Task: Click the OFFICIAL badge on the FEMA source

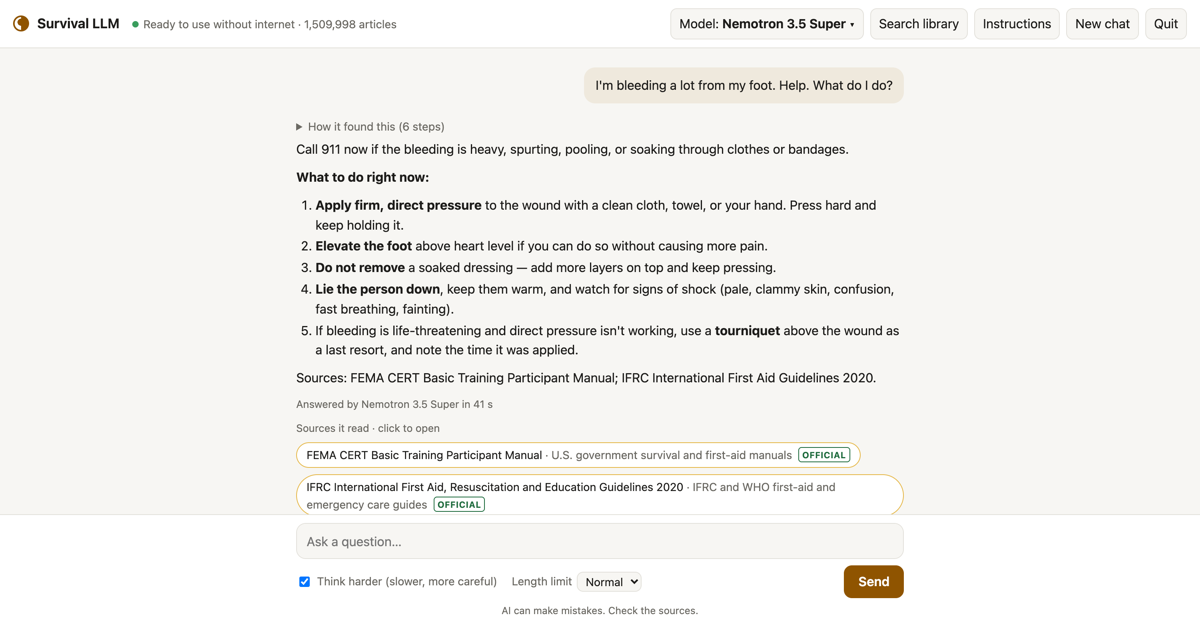Action: click(x=824, y=455)
